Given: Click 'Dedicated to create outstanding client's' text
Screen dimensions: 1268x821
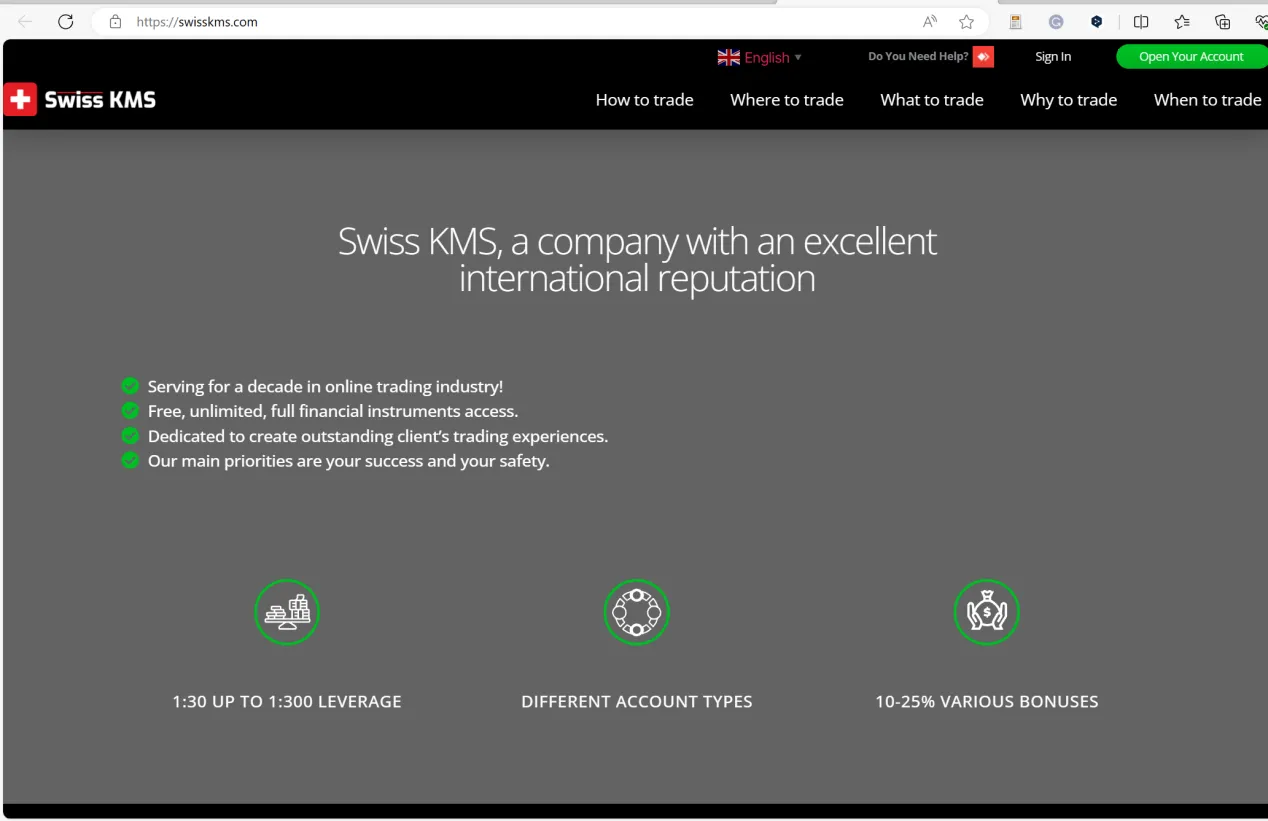Looking at the screenshot, I should (378, 436).
